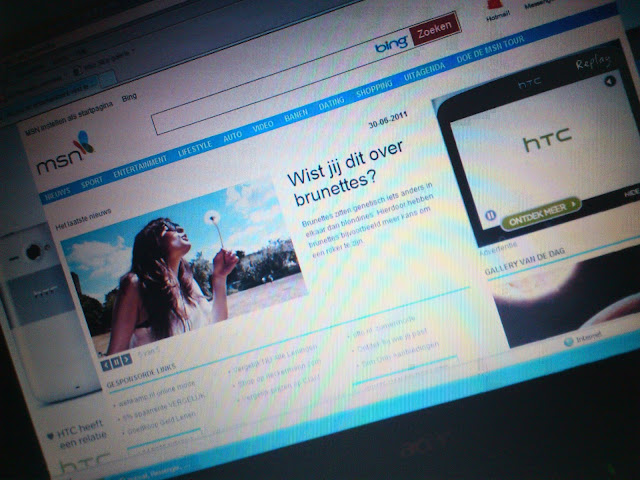
Task: Click the brunettes article summary text
Action: [x=368, y=220]
